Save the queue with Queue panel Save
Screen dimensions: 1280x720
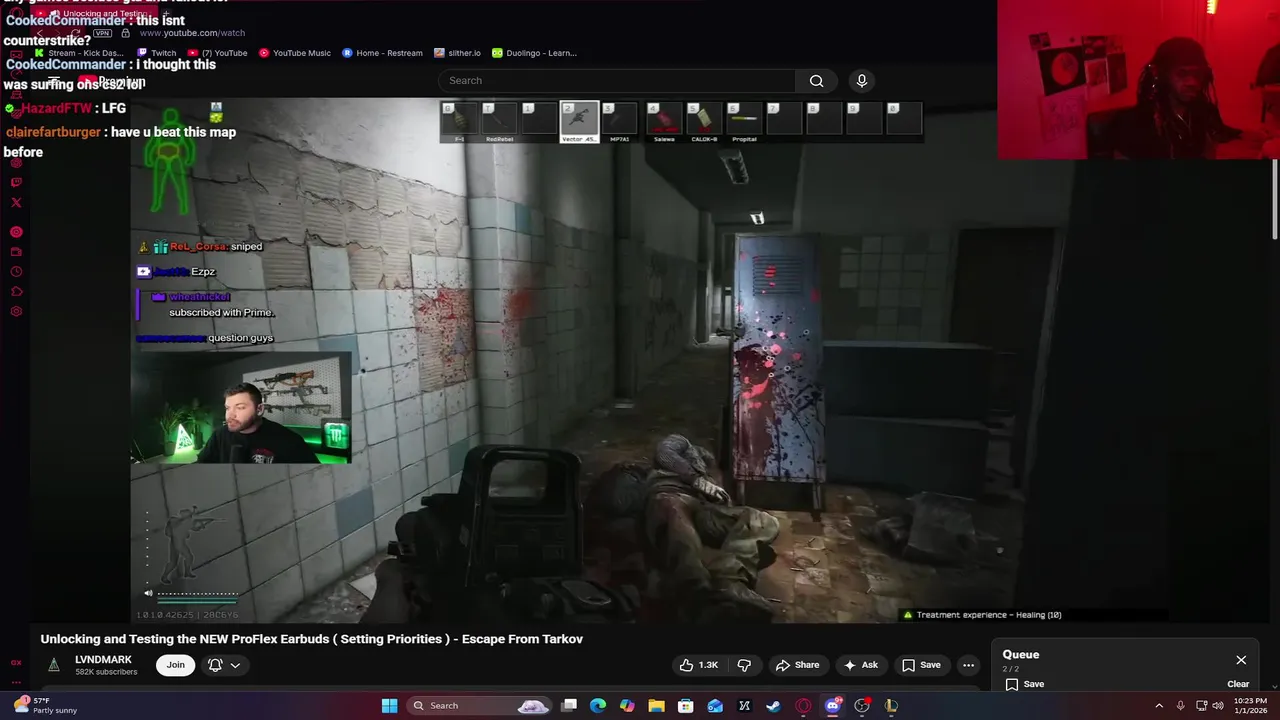[1025, 684]
